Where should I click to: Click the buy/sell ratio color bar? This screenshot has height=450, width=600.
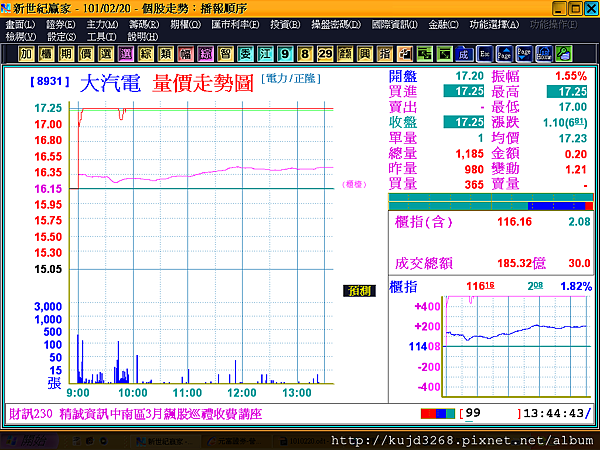click(x=491, y=202)
